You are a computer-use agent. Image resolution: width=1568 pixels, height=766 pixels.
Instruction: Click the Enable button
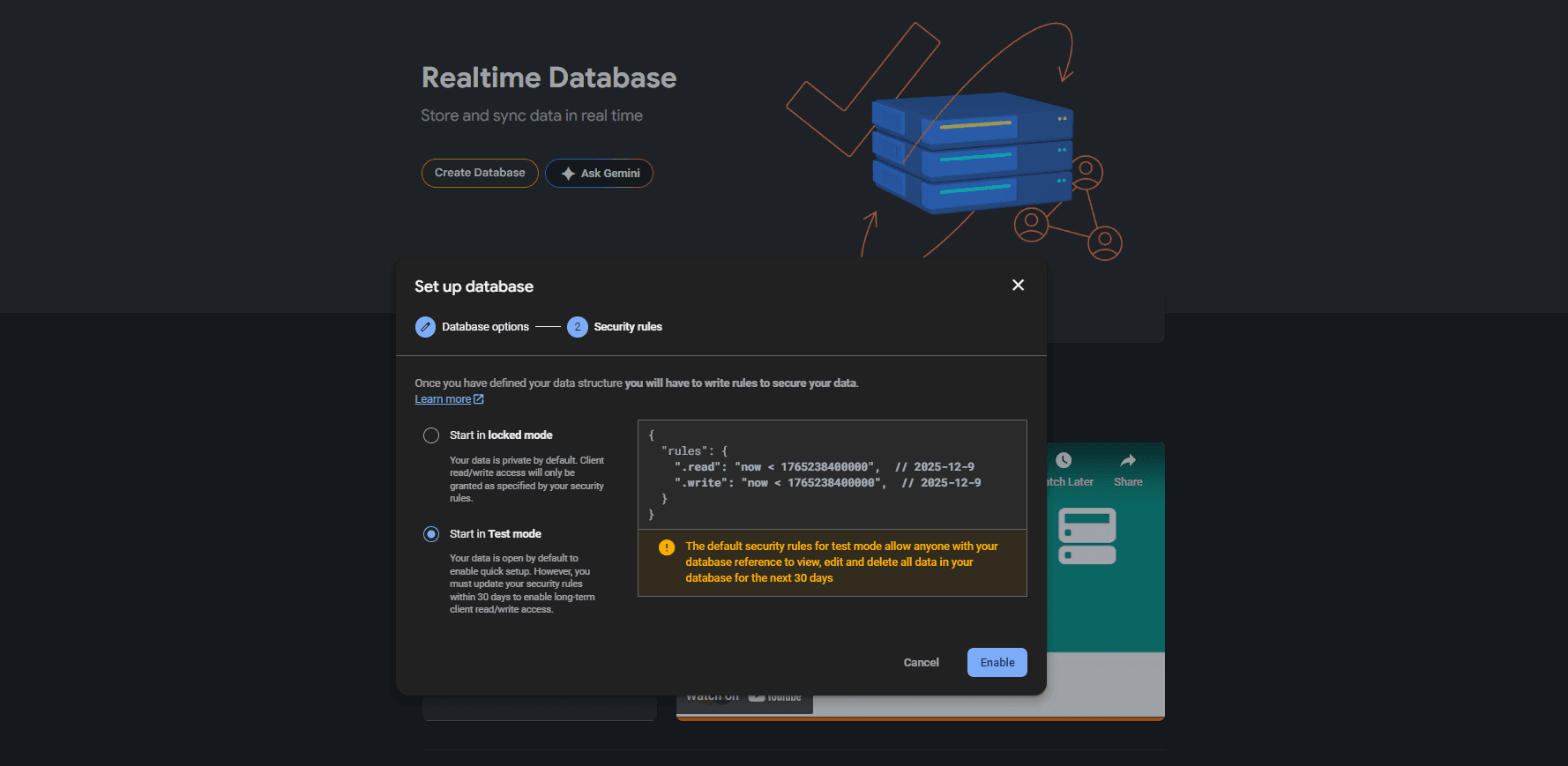(997, 662)
